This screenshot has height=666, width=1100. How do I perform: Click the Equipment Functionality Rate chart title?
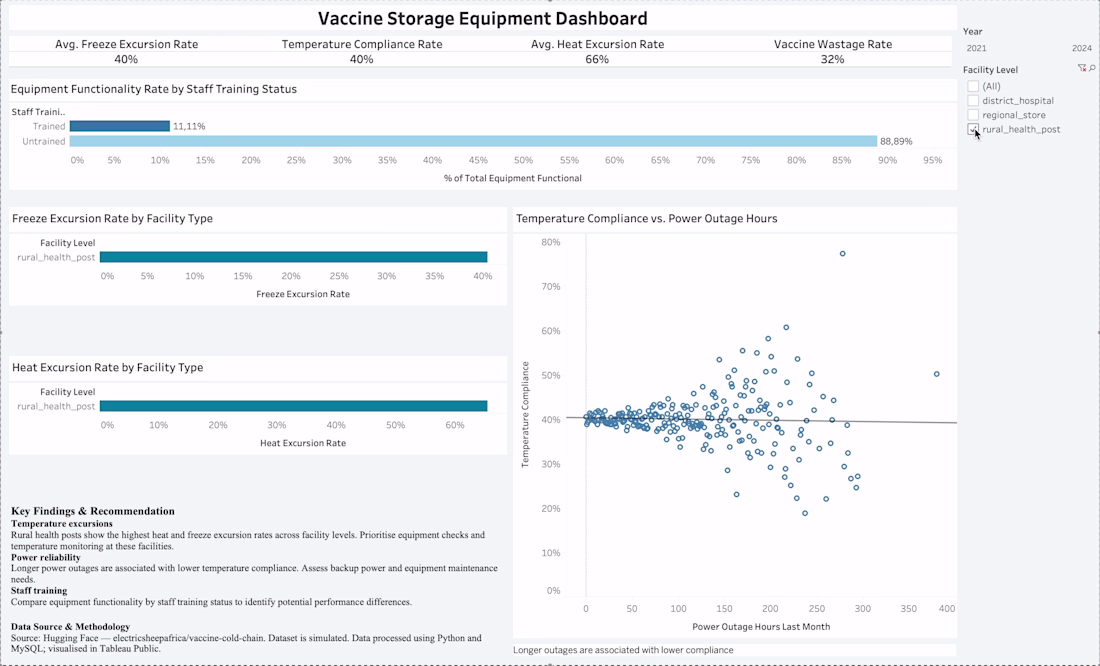click(154, 89)
